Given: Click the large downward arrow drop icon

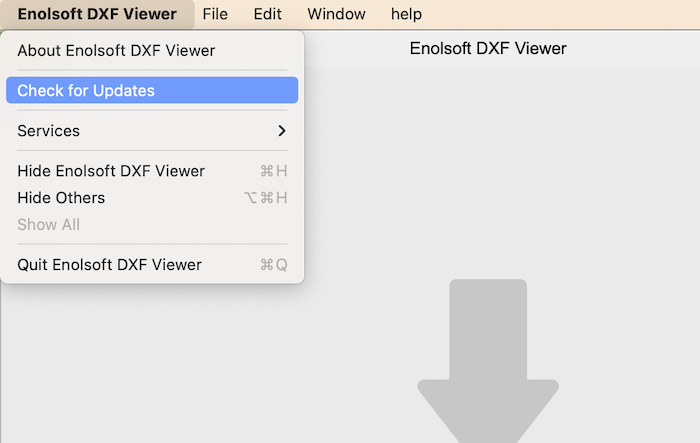Looking at the screenshot, I should [x=487, y=370].
